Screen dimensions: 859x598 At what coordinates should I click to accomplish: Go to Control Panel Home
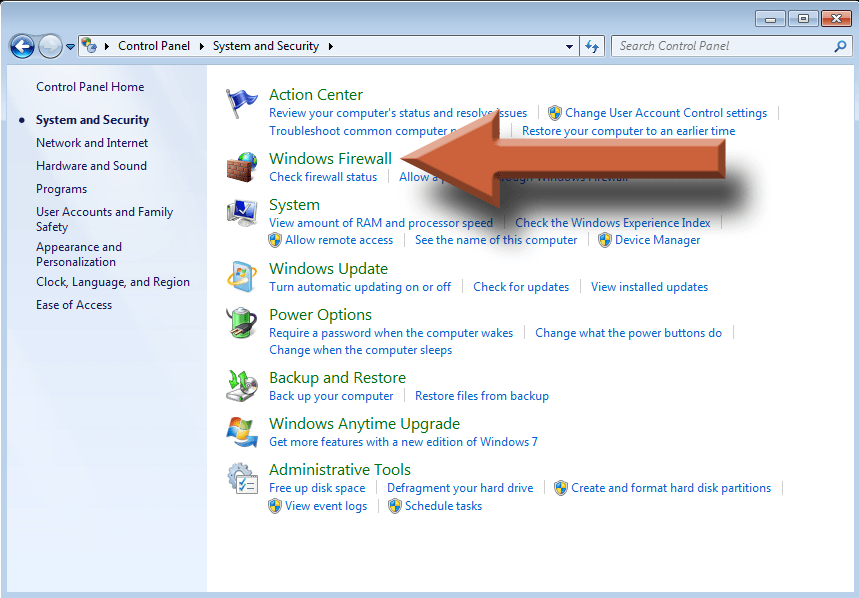(x=90, y=87)
